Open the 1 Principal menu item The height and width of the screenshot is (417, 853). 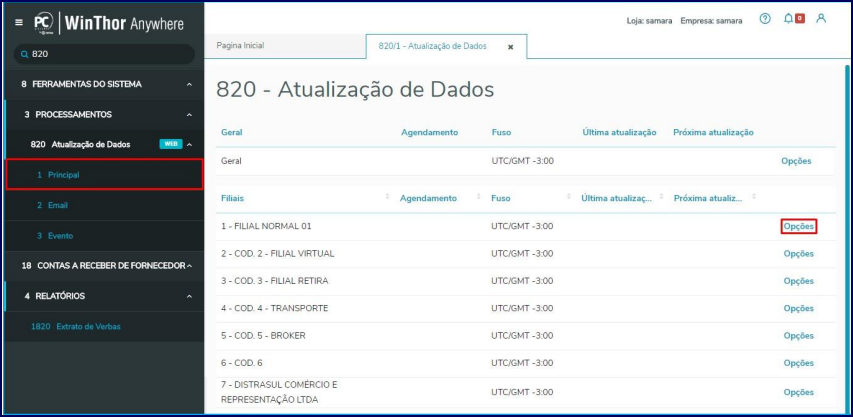click(x=104, y=175)
